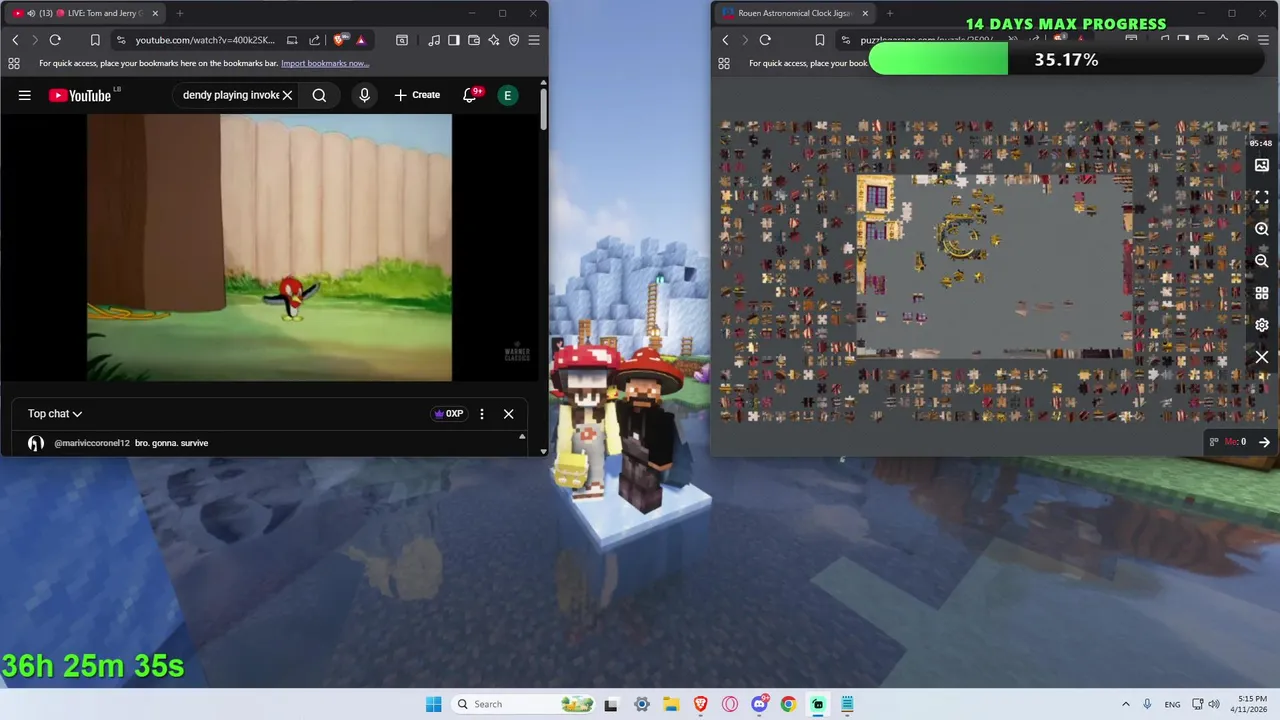Screen dimensions: 1280x720
Task: Toggle puzzle fullscreen mode
Action: [x=1262, y=197]
